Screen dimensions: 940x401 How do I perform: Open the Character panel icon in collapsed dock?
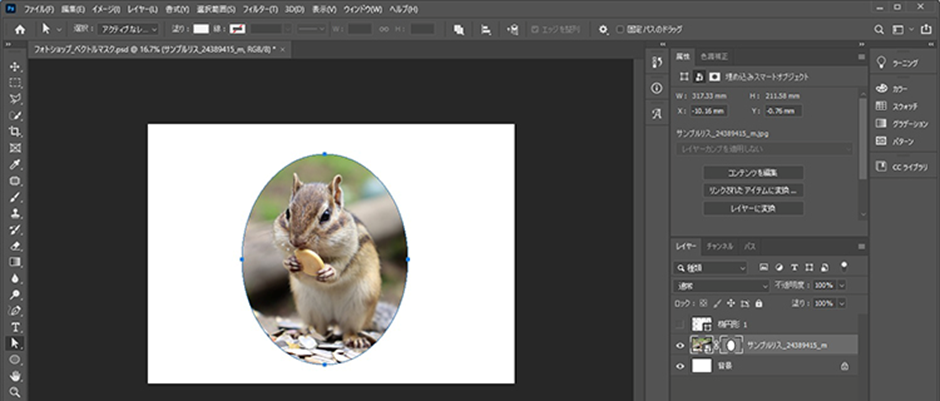pos(656,114)
